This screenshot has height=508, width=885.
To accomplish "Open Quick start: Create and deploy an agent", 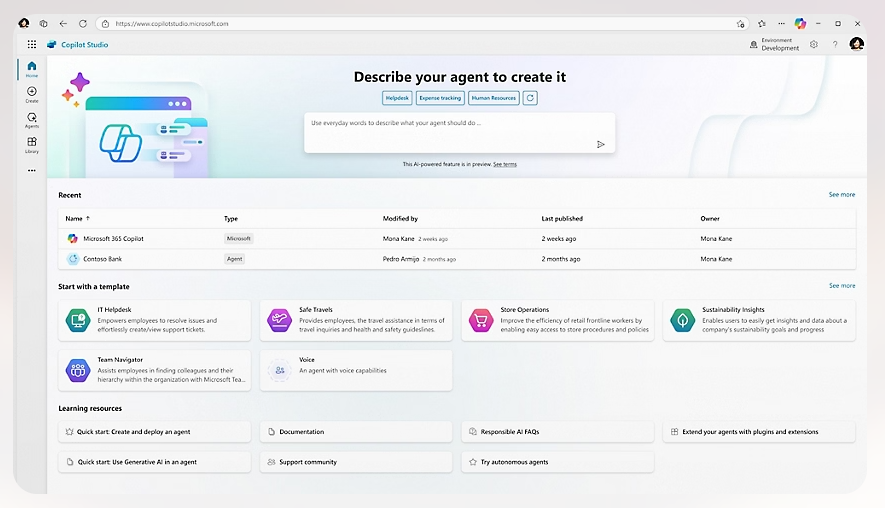I will tap(154, 431).
